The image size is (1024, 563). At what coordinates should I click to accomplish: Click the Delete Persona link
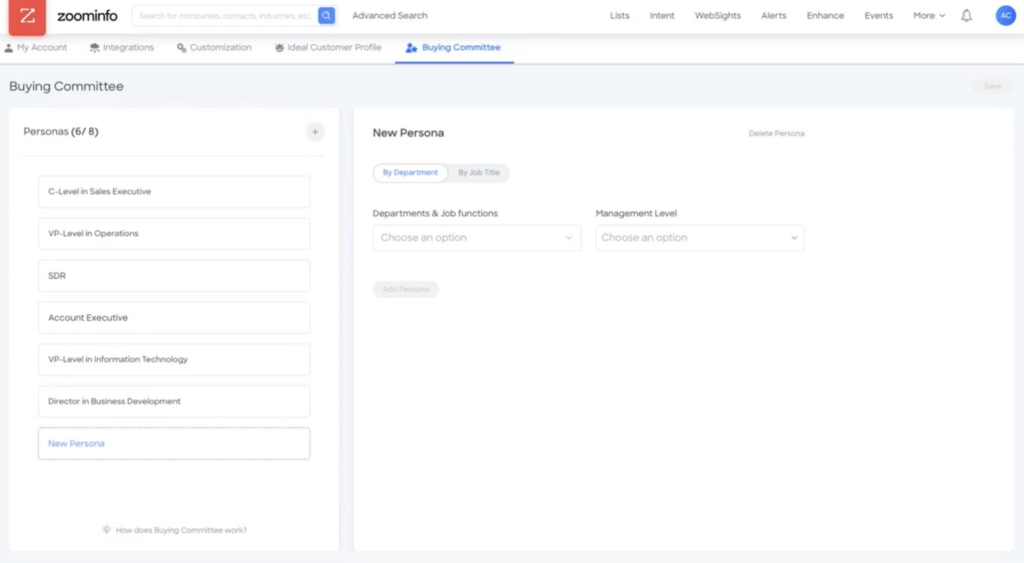(x=776, y=133)
